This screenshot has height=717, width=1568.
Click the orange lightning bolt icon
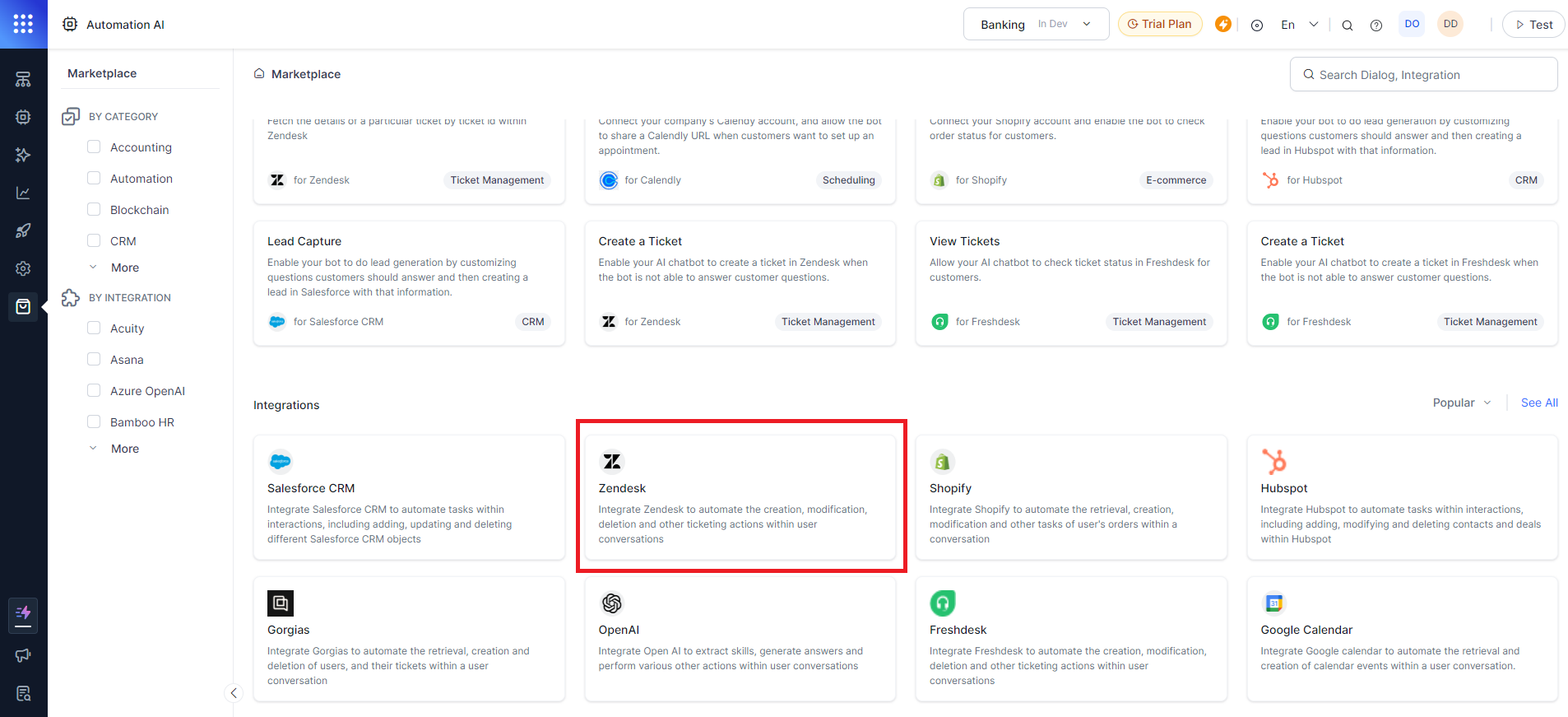(x=1223, y=24)
